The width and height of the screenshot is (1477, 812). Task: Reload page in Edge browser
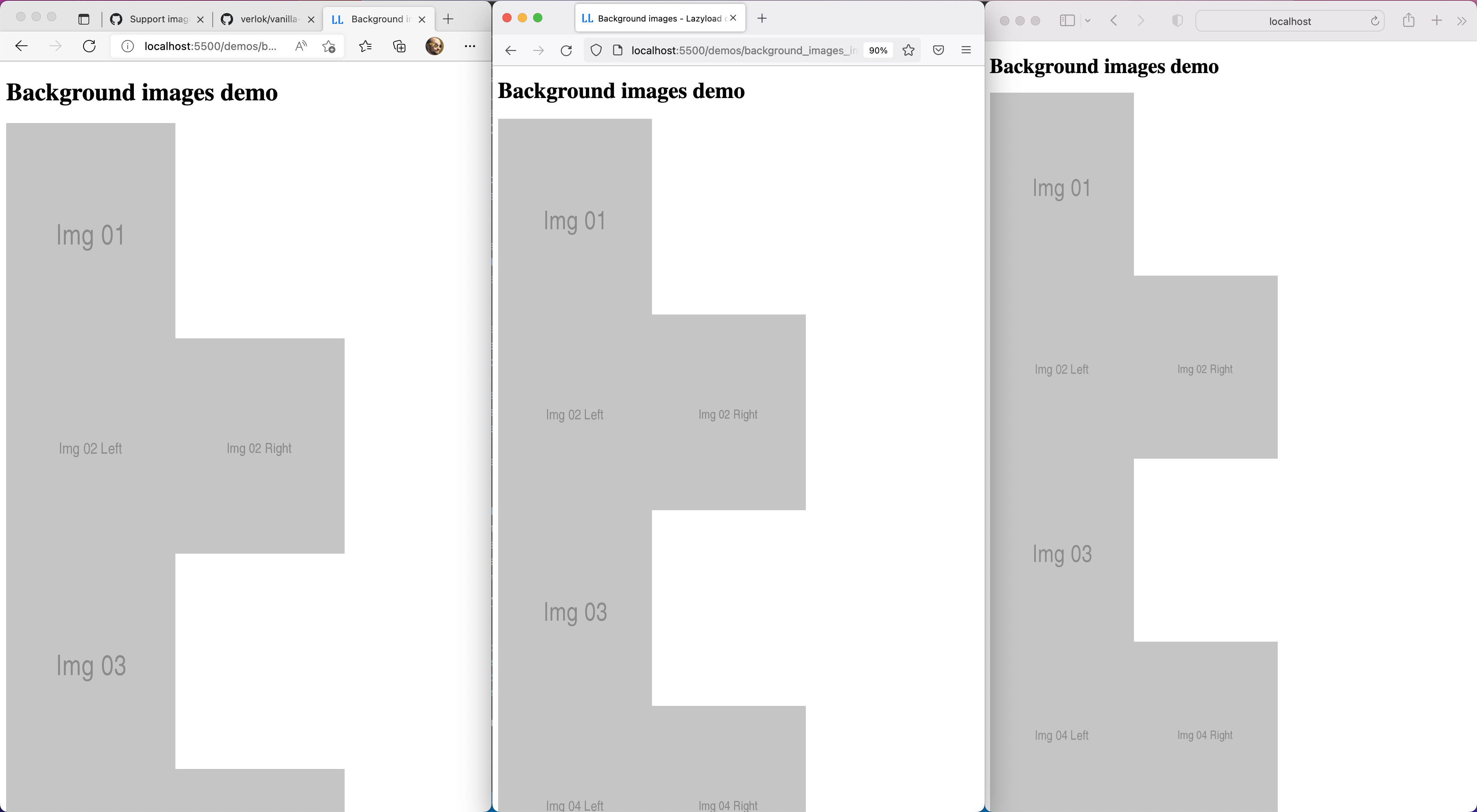89,47
